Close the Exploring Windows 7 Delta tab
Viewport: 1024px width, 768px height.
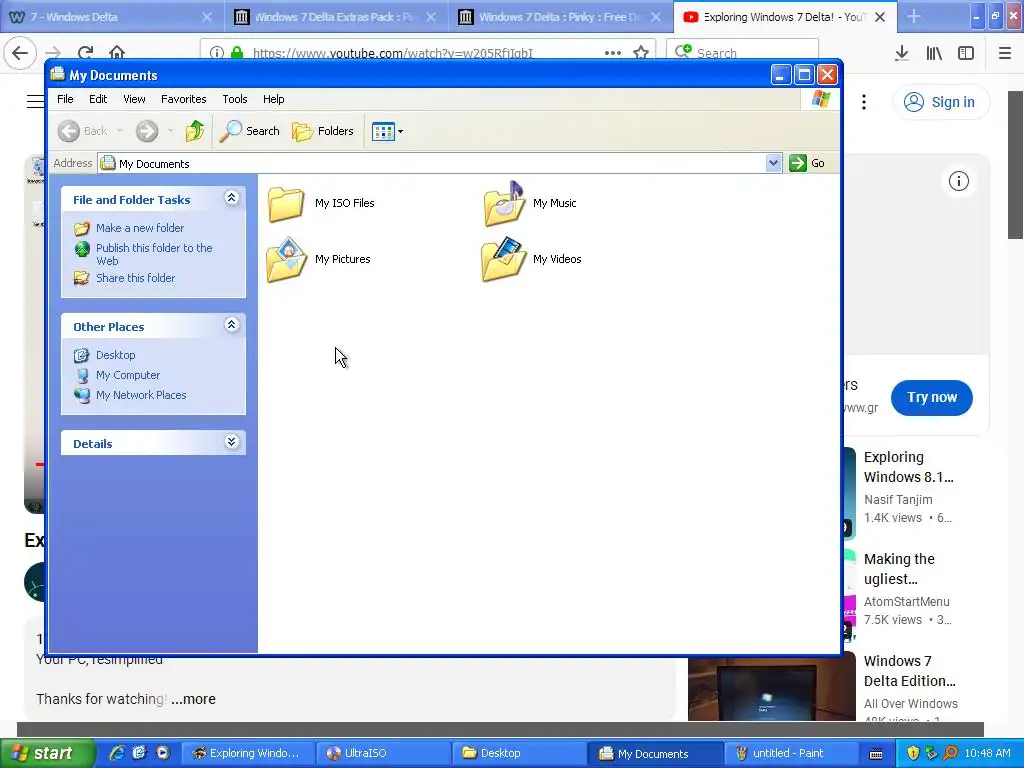pyautogui.click(x=880, y=17)
